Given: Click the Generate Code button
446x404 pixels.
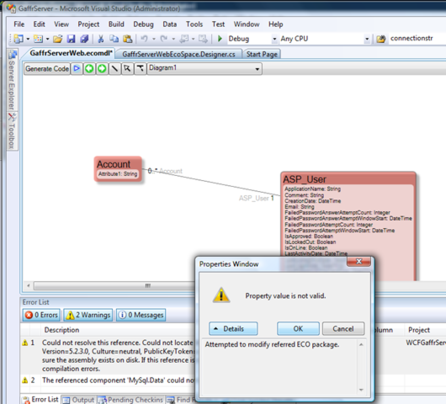Looking at the screenshot, I should 47,69.
